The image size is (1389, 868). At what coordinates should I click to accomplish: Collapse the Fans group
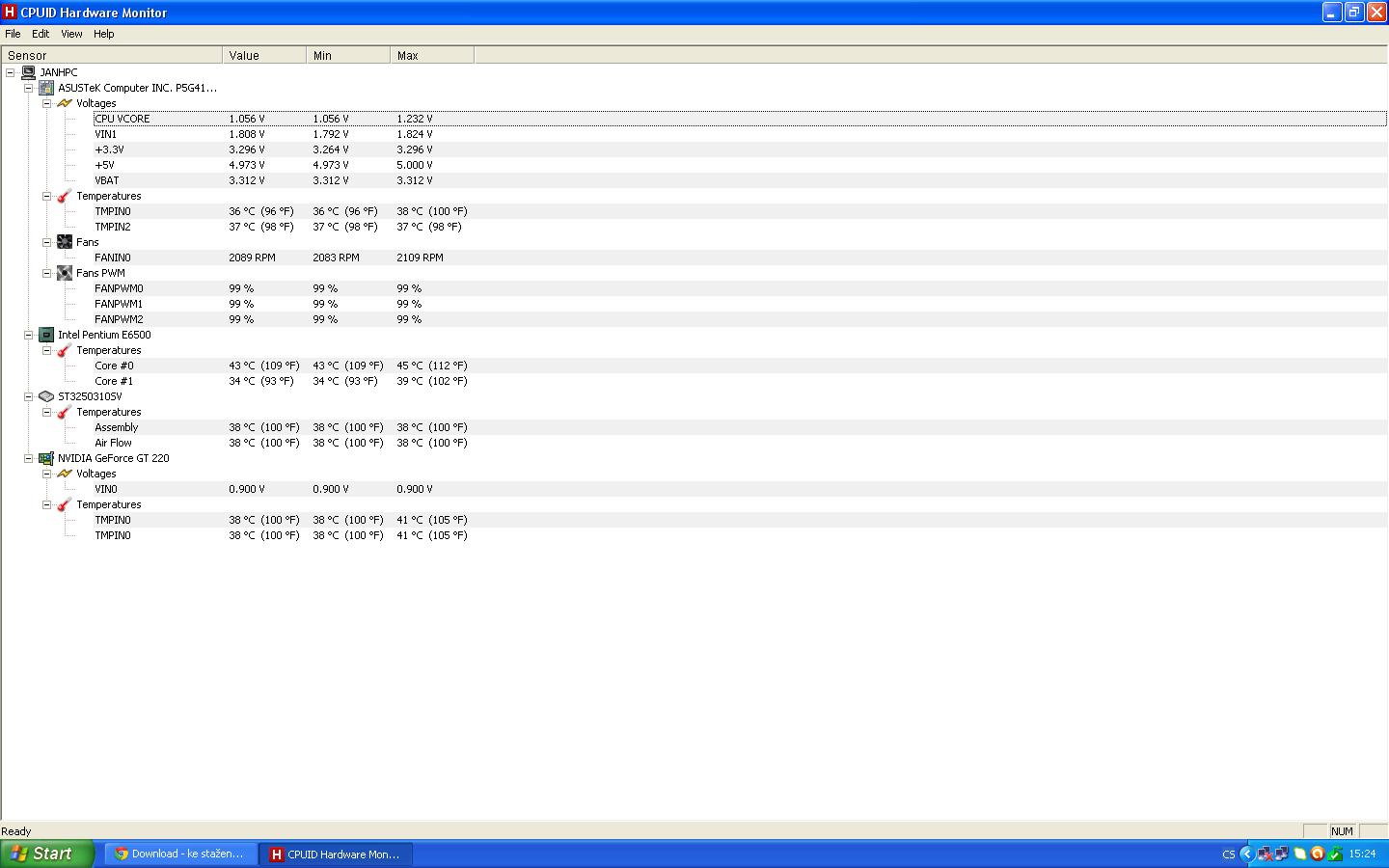(x=46, y=242)
